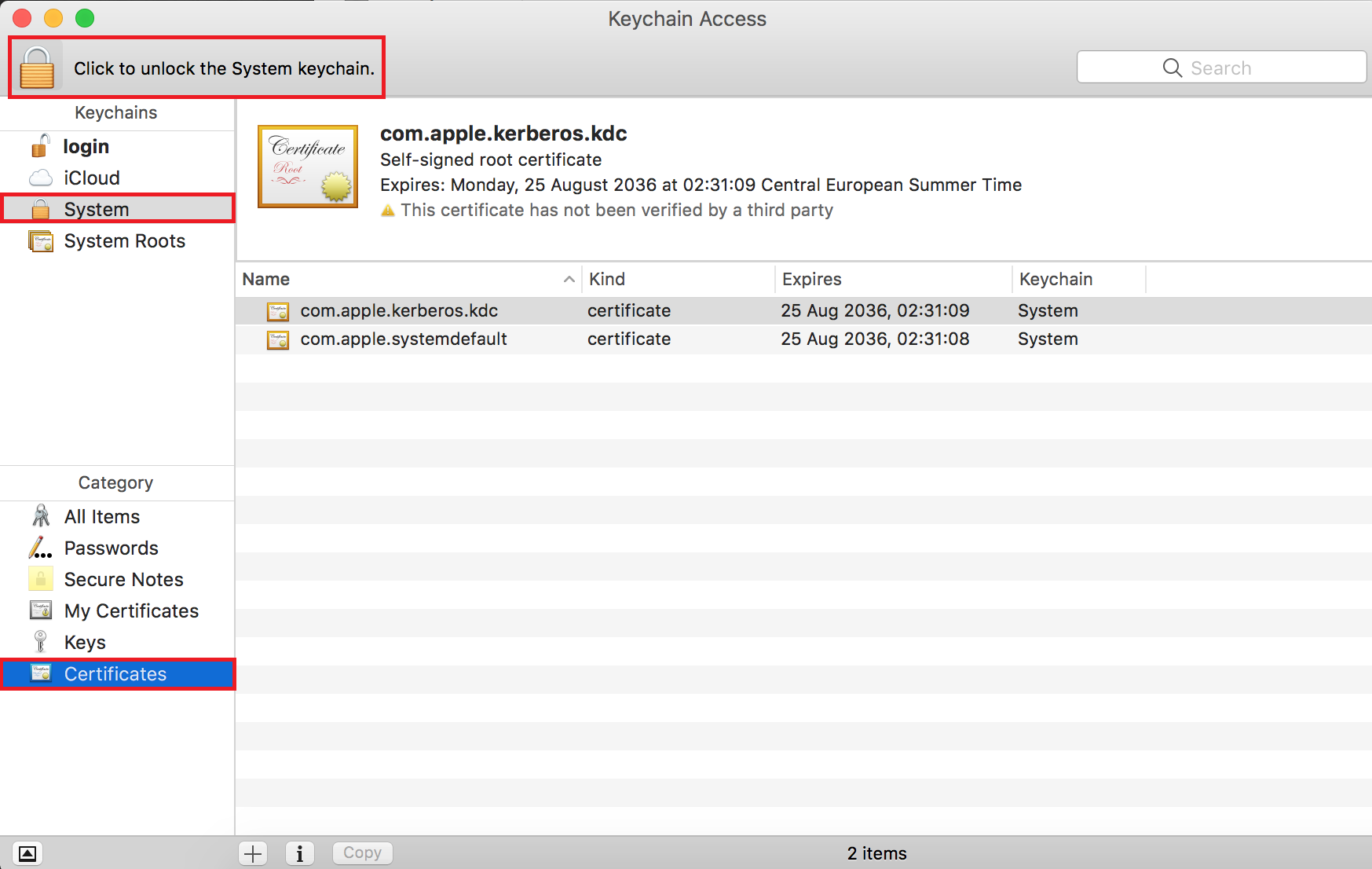
Task: Click the large Certificate Root thumbnail
Action: tap(308, 167)
